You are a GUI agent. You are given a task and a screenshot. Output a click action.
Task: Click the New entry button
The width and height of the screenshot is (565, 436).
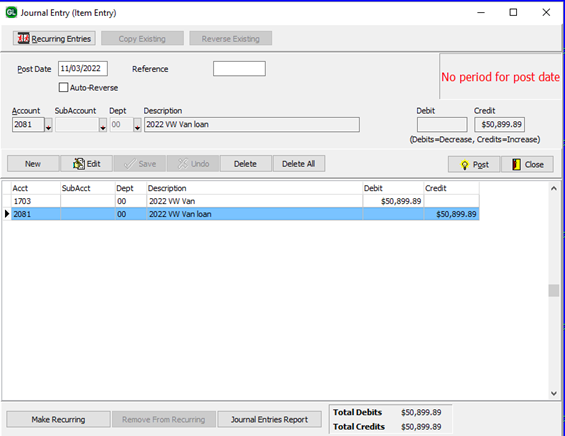[33, 164]
